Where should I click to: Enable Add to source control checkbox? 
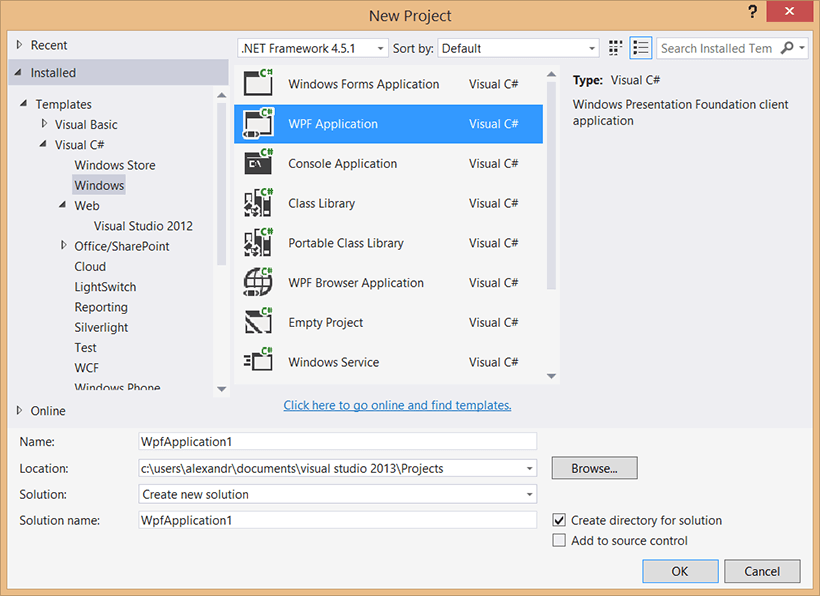pos(559,540)
